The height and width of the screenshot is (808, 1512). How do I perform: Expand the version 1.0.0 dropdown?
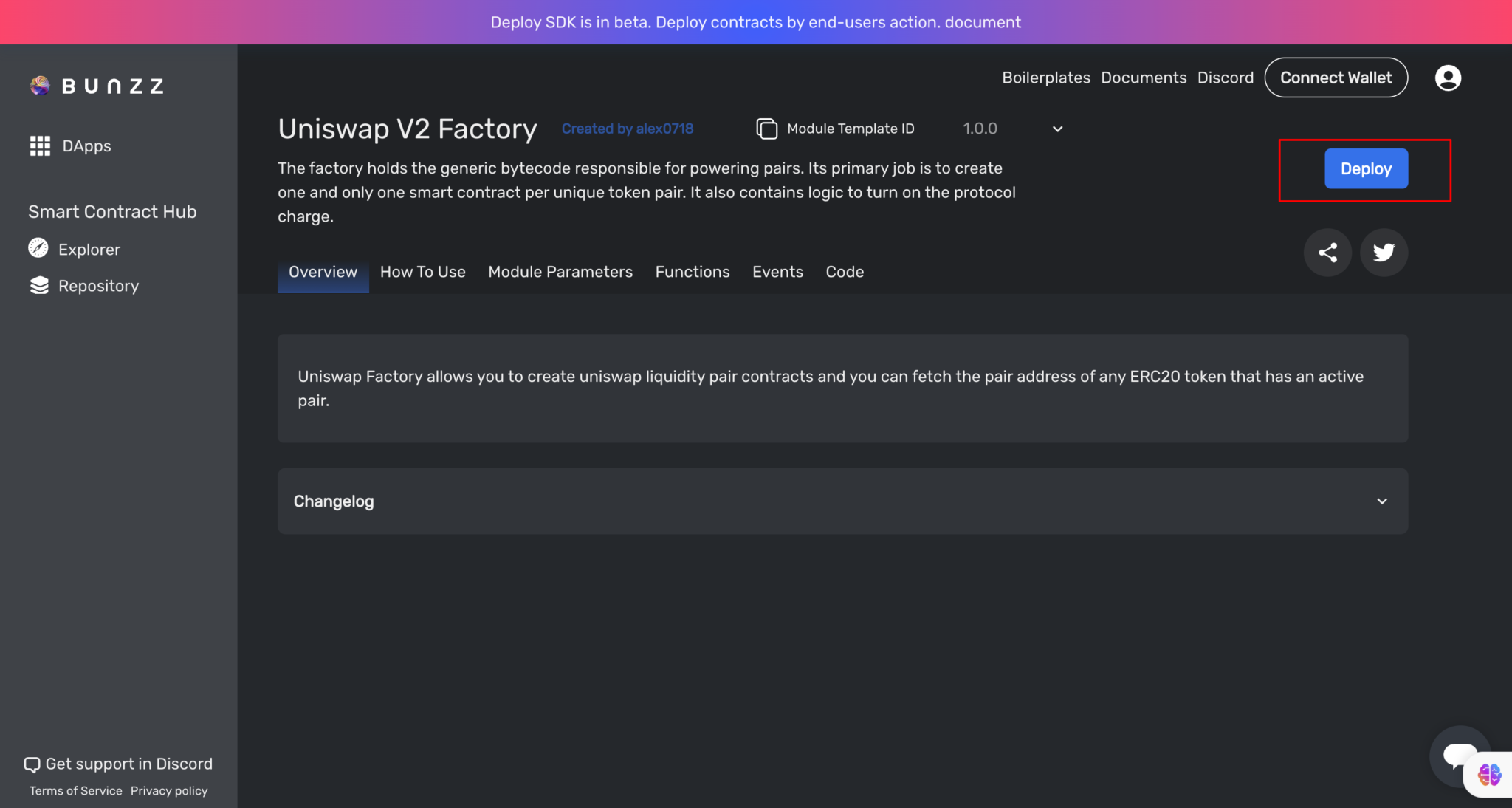click(1056, 128)
